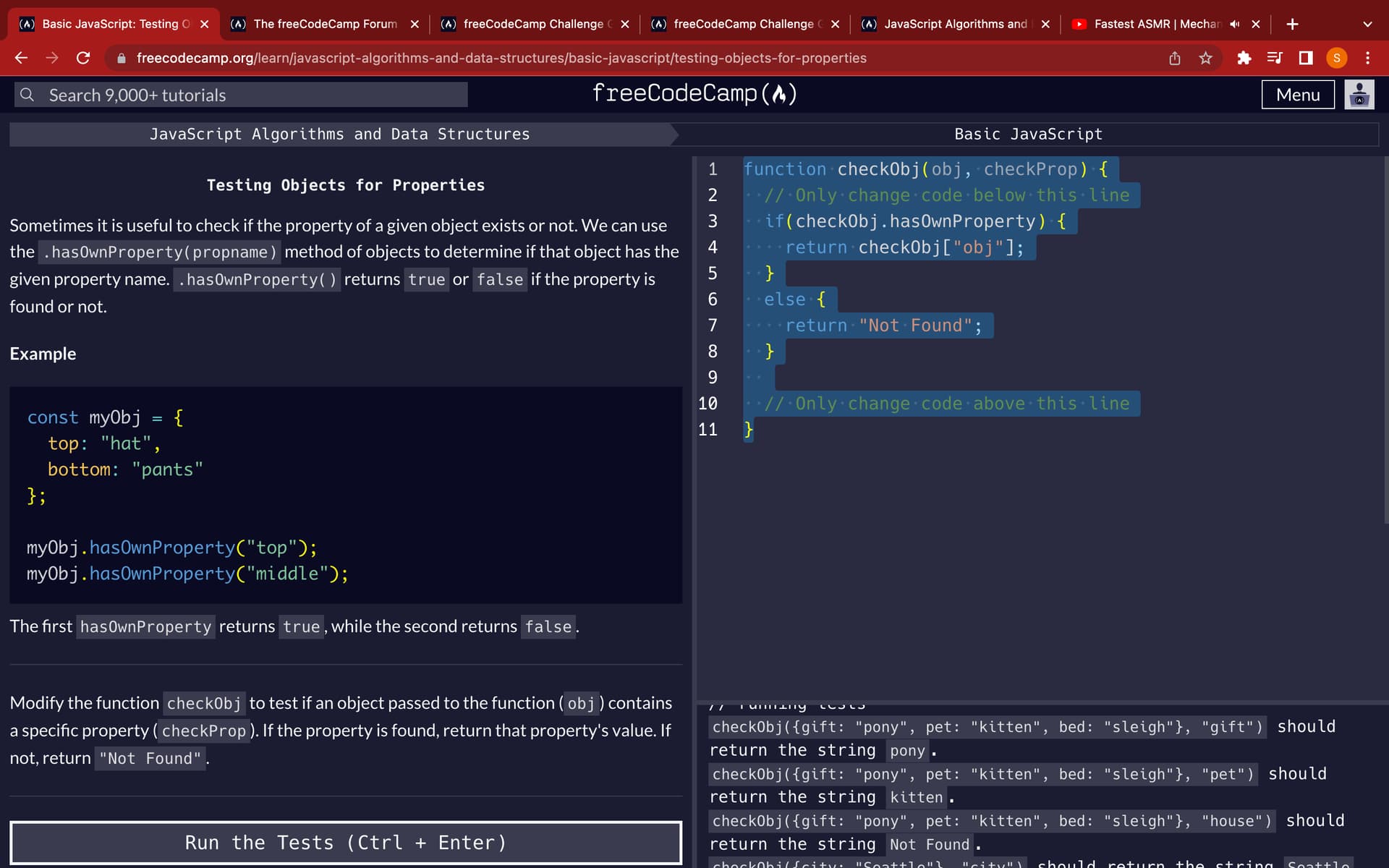1389x868 pixels.
Task: Click the share page icon in the address bar
Action: (x=1174, y=58)
